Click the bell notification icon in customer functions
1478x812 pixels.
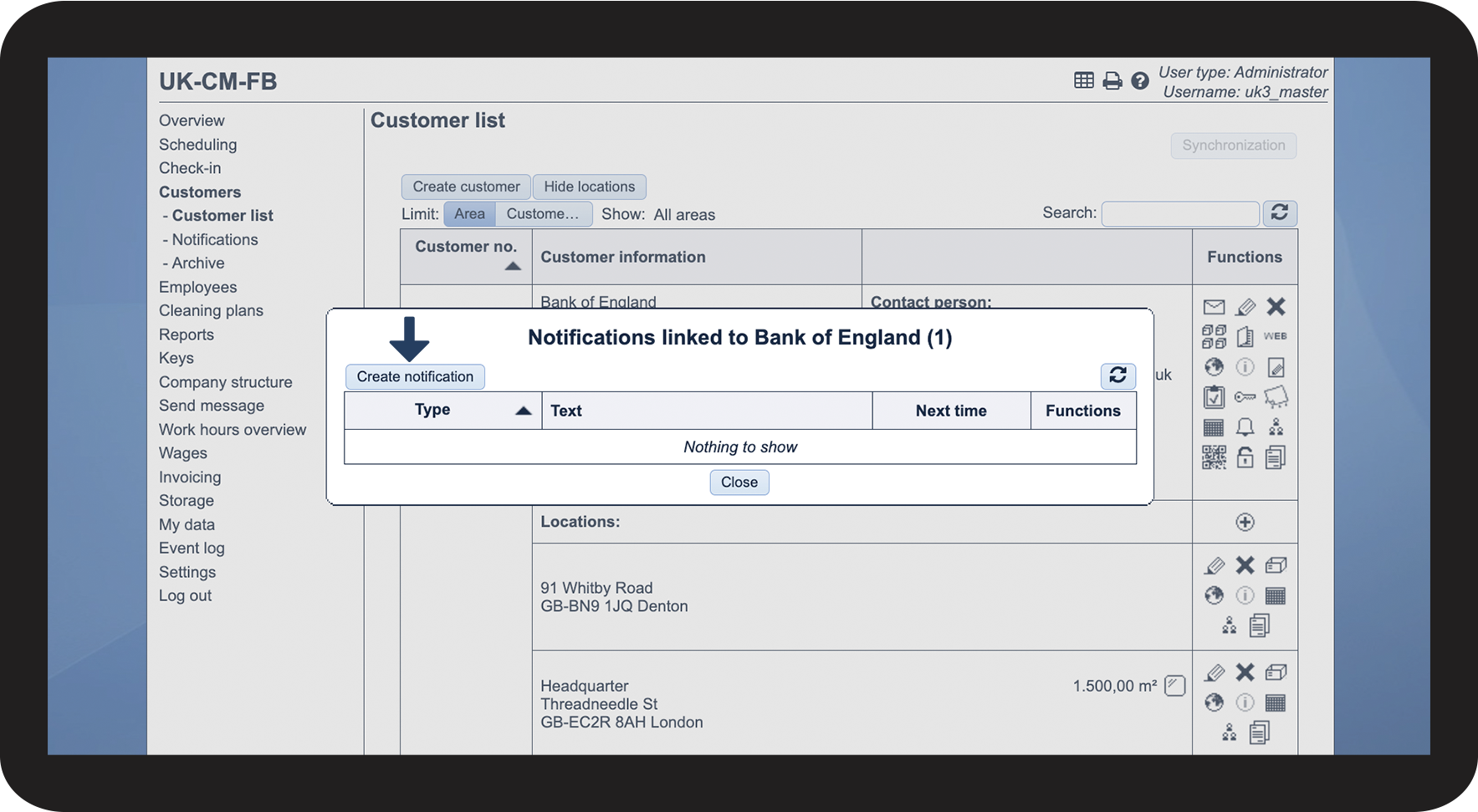tap(1245, 427)
